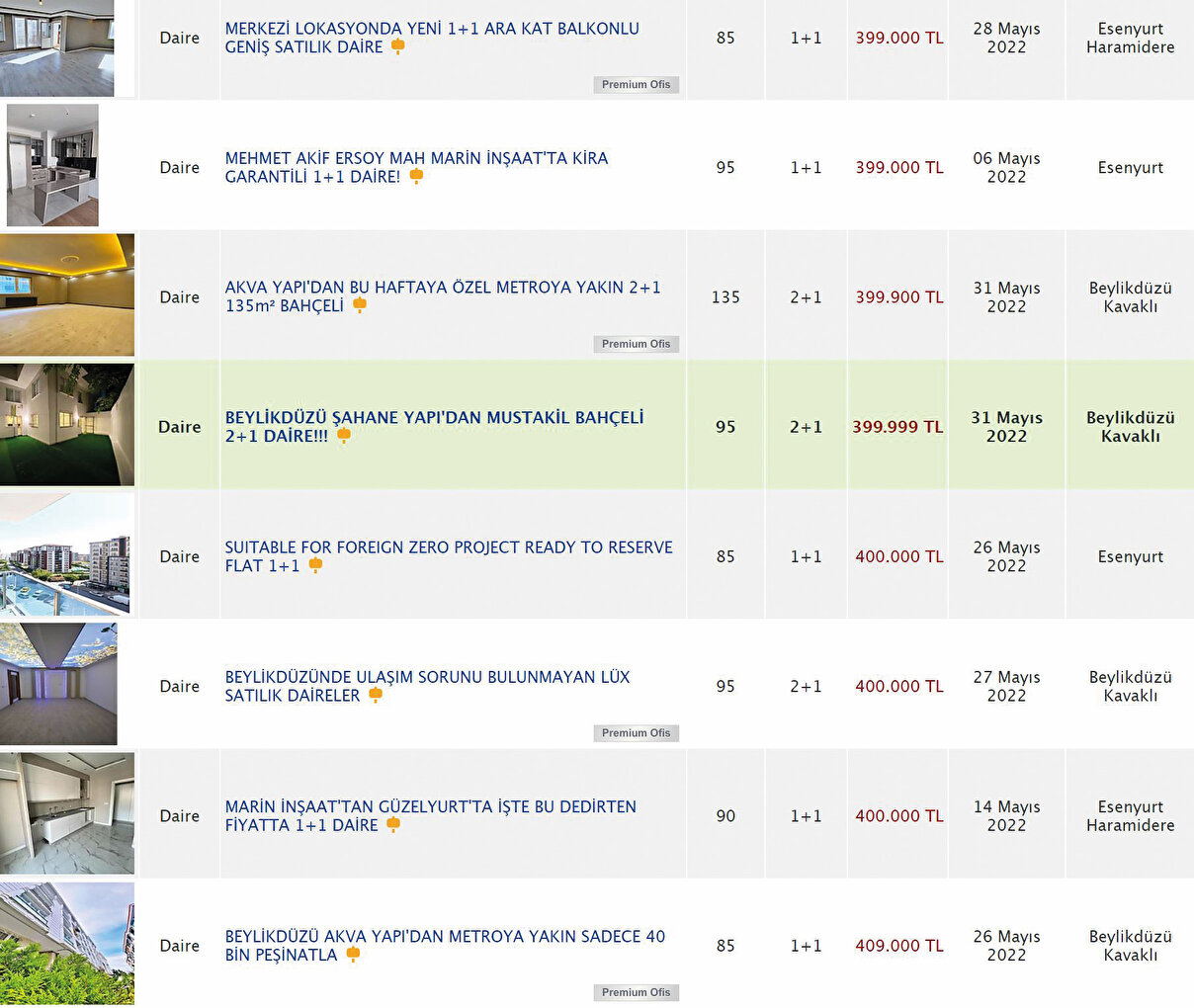Open the sky-painted ceiling room thumbnail

(x=58, y=684)
